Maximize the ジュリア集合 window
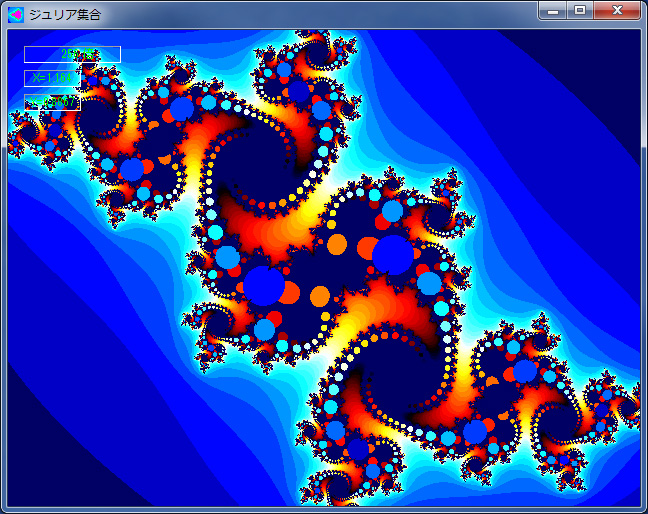 (580, 10)
